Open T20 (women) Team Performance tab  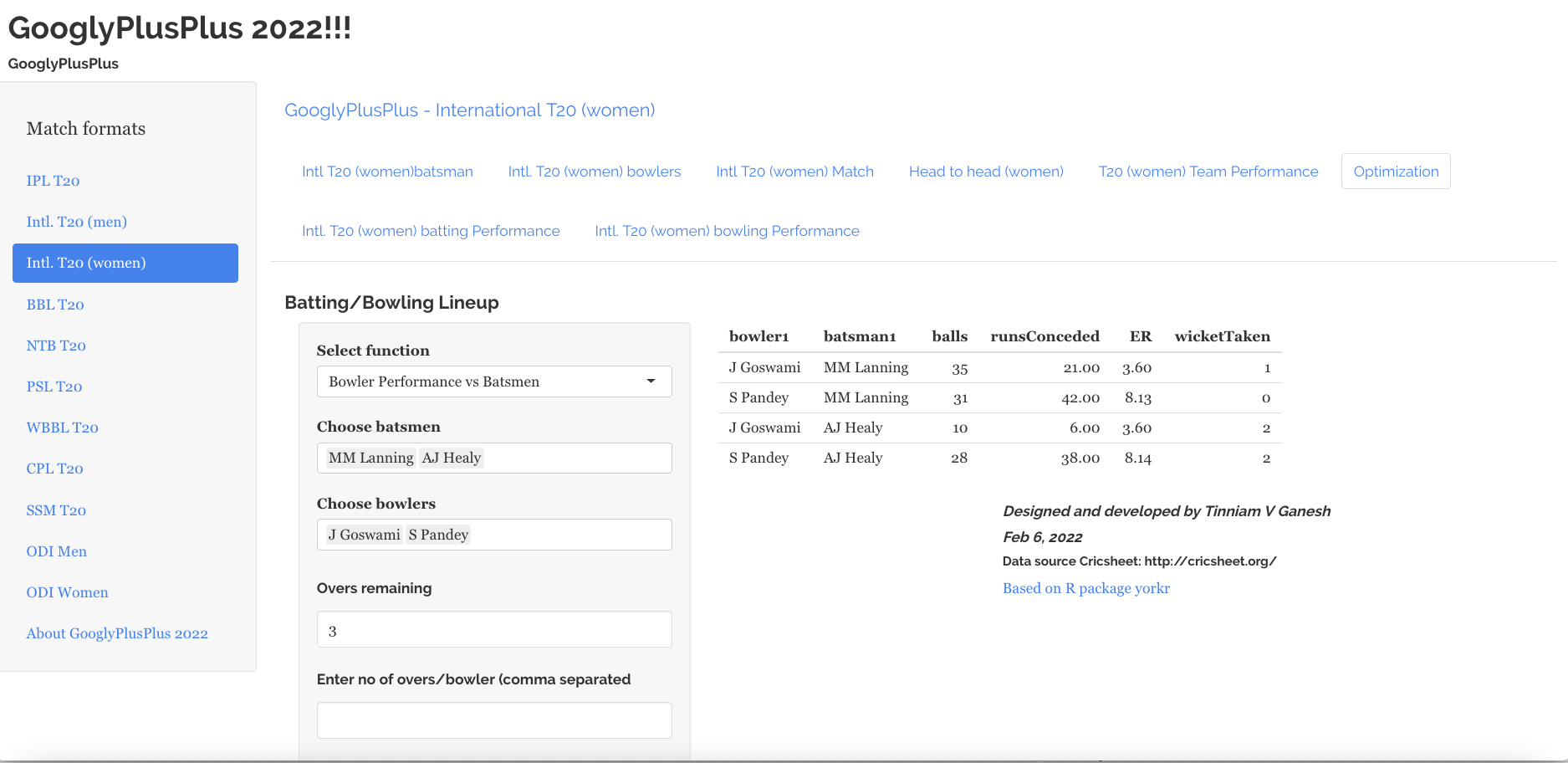pyautogui.click(x=1208, y=172)
